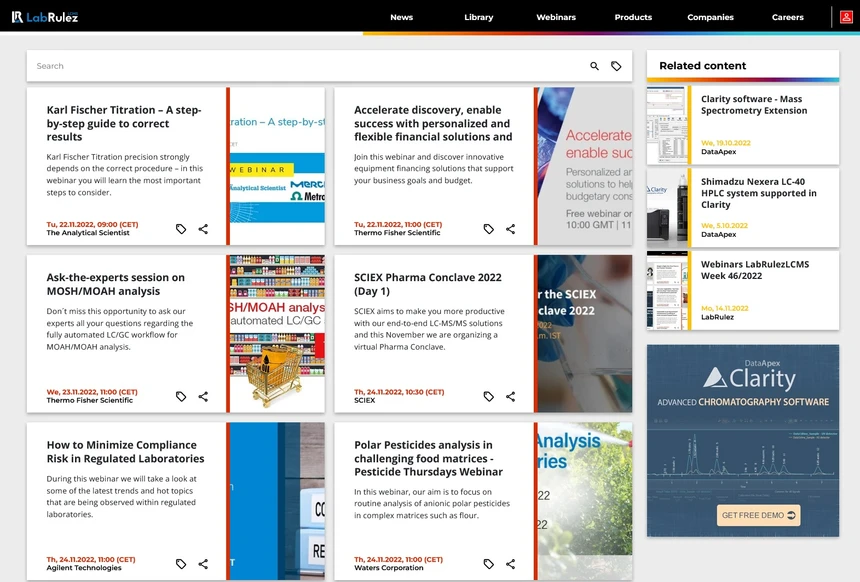Viewport: 860px width, 582px height.
Task: Open the Careers menu
Action: pos(788,17)
